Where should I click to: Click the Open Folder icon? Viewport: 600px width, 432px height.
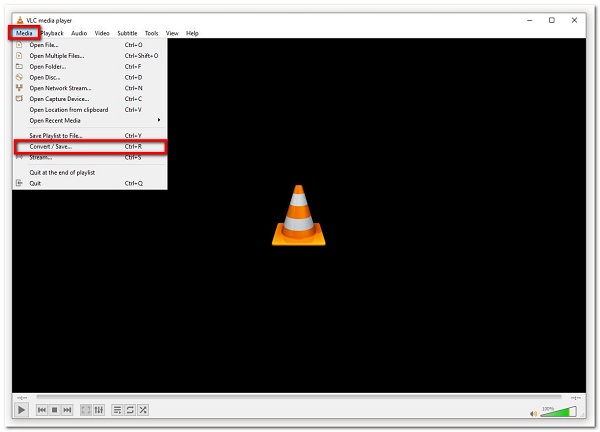[x=19, y=66]
